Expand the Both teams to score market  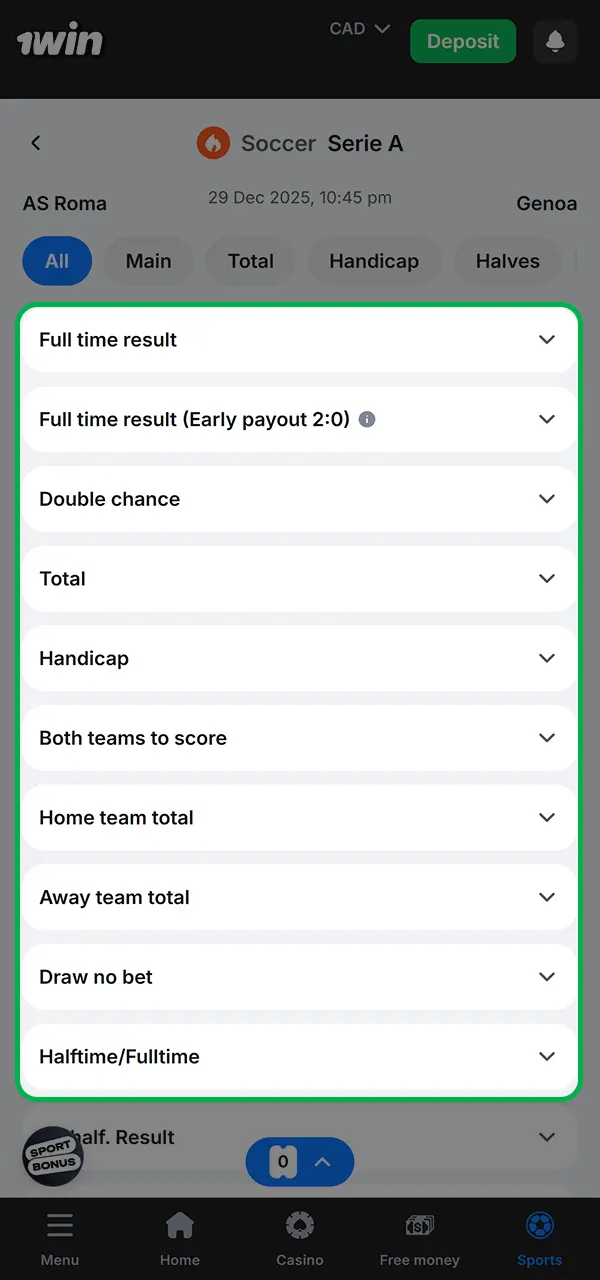[299, 738]
